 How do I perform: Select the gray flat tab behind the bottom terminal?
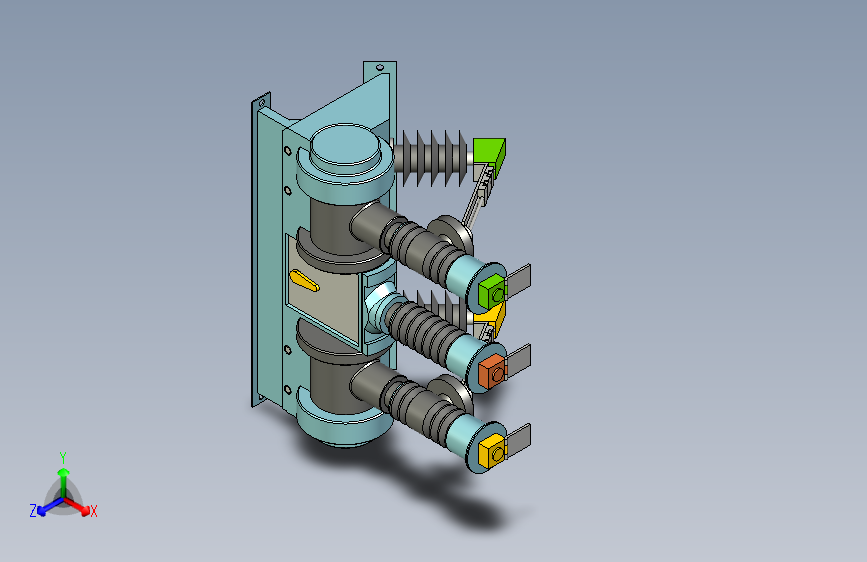pos(518,440)
